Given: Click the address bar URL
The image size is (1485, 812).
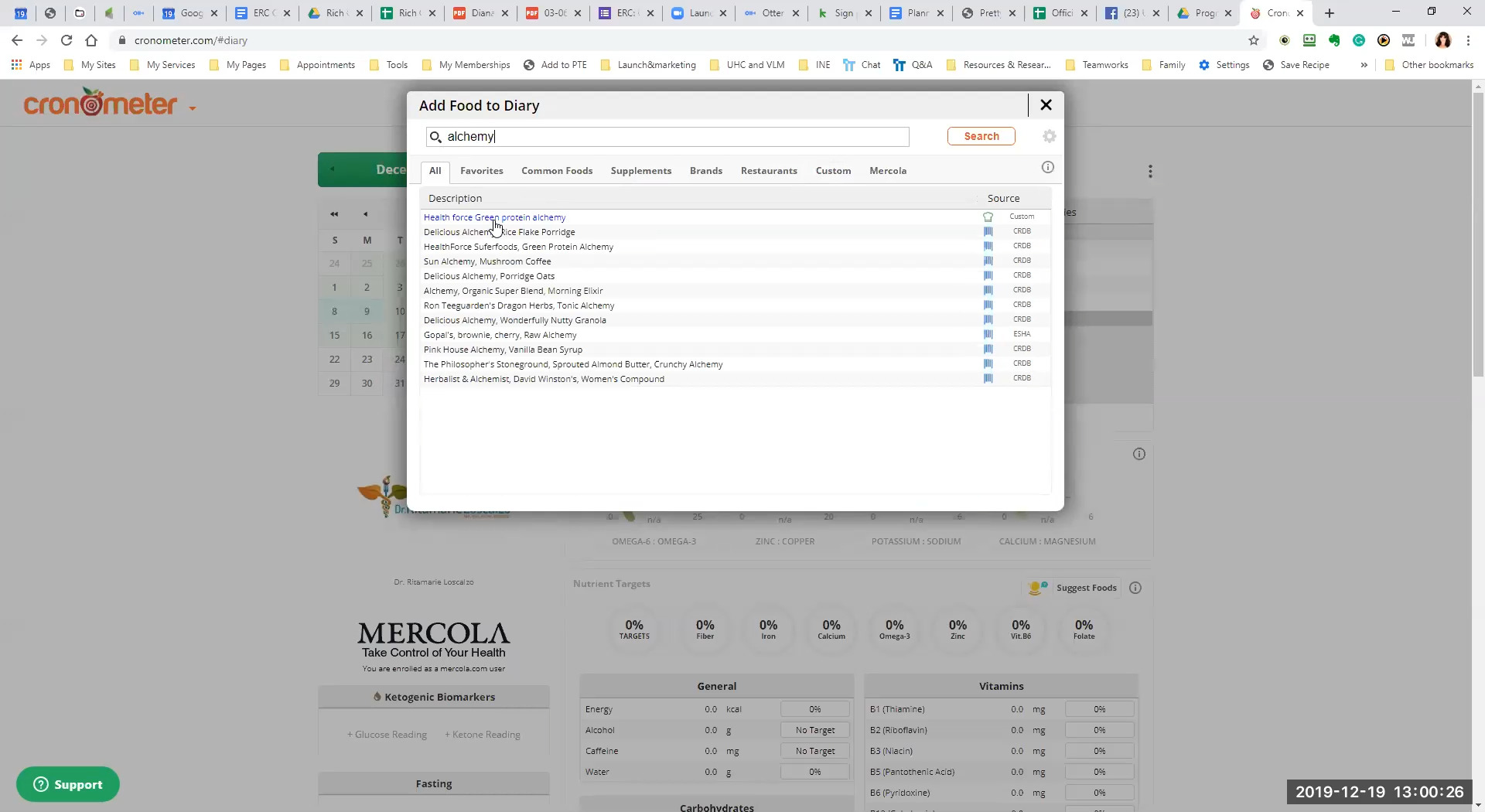Looking at the screenshot, I should tap(191, 40).
